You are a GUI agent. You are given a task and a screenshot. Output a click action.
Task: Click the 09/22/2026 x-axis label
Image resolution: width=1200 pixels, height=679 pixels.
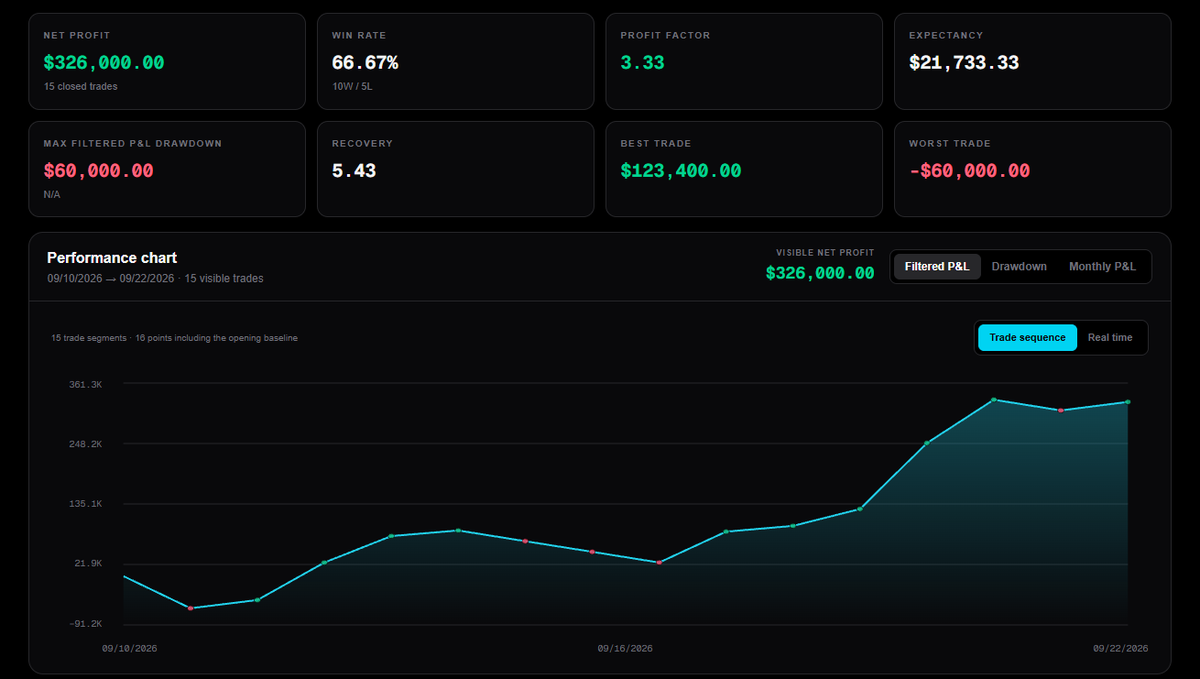point(1120,649)
